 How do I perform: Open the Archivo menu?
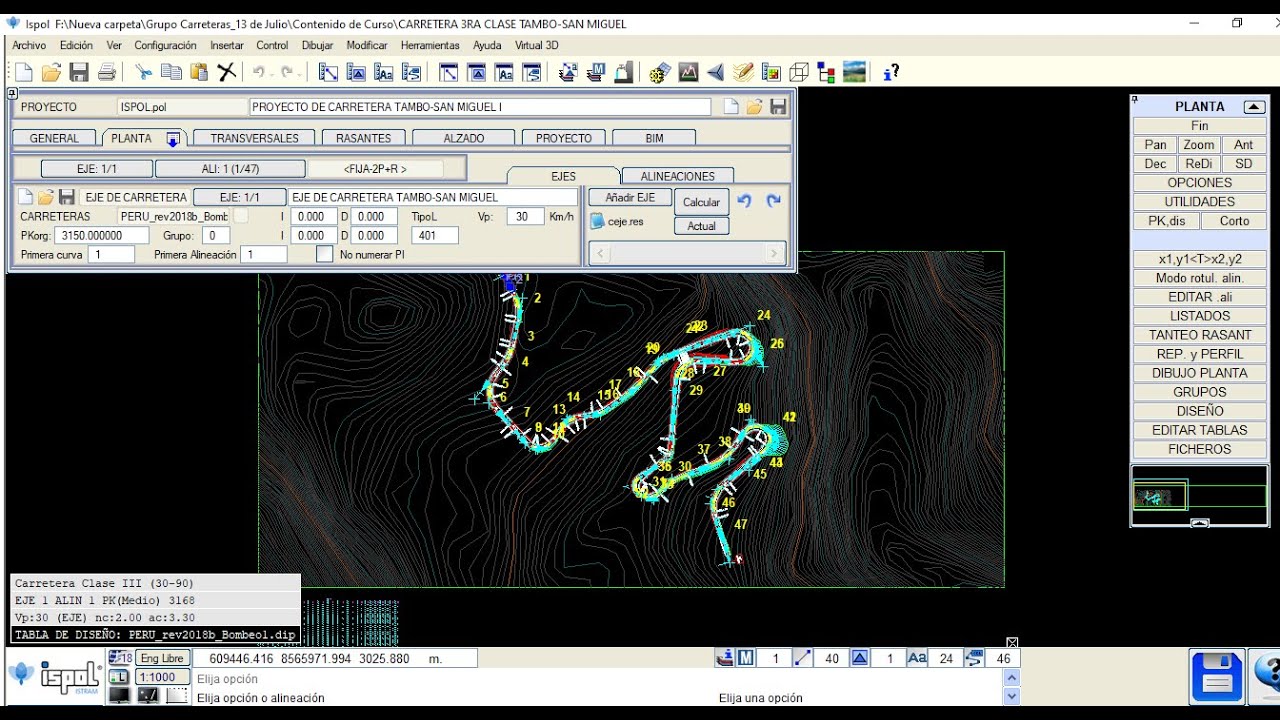point(29,45)
